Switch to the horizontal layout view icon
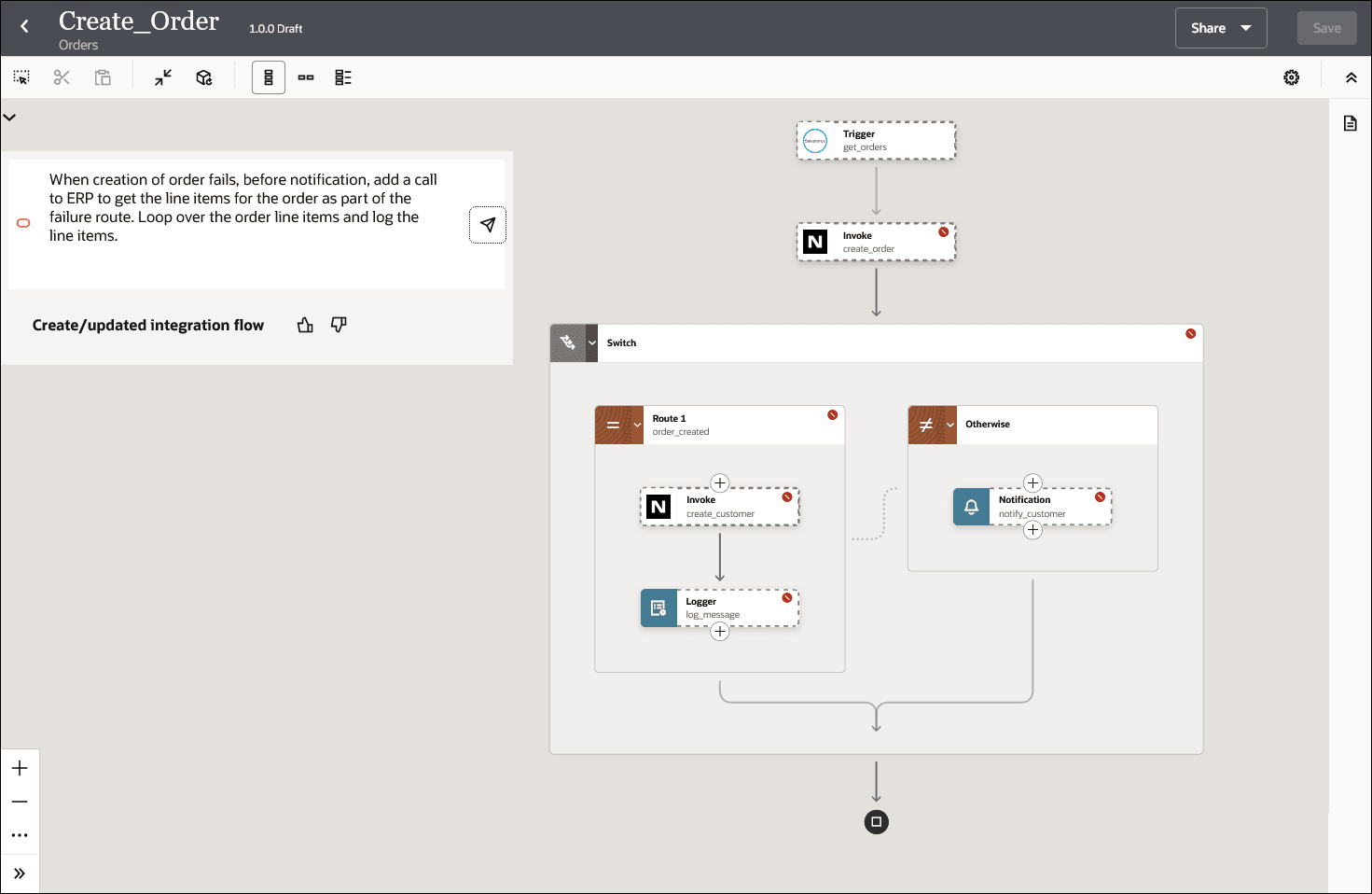Screen dimensions: 1372x894 (x=306, y=77)
